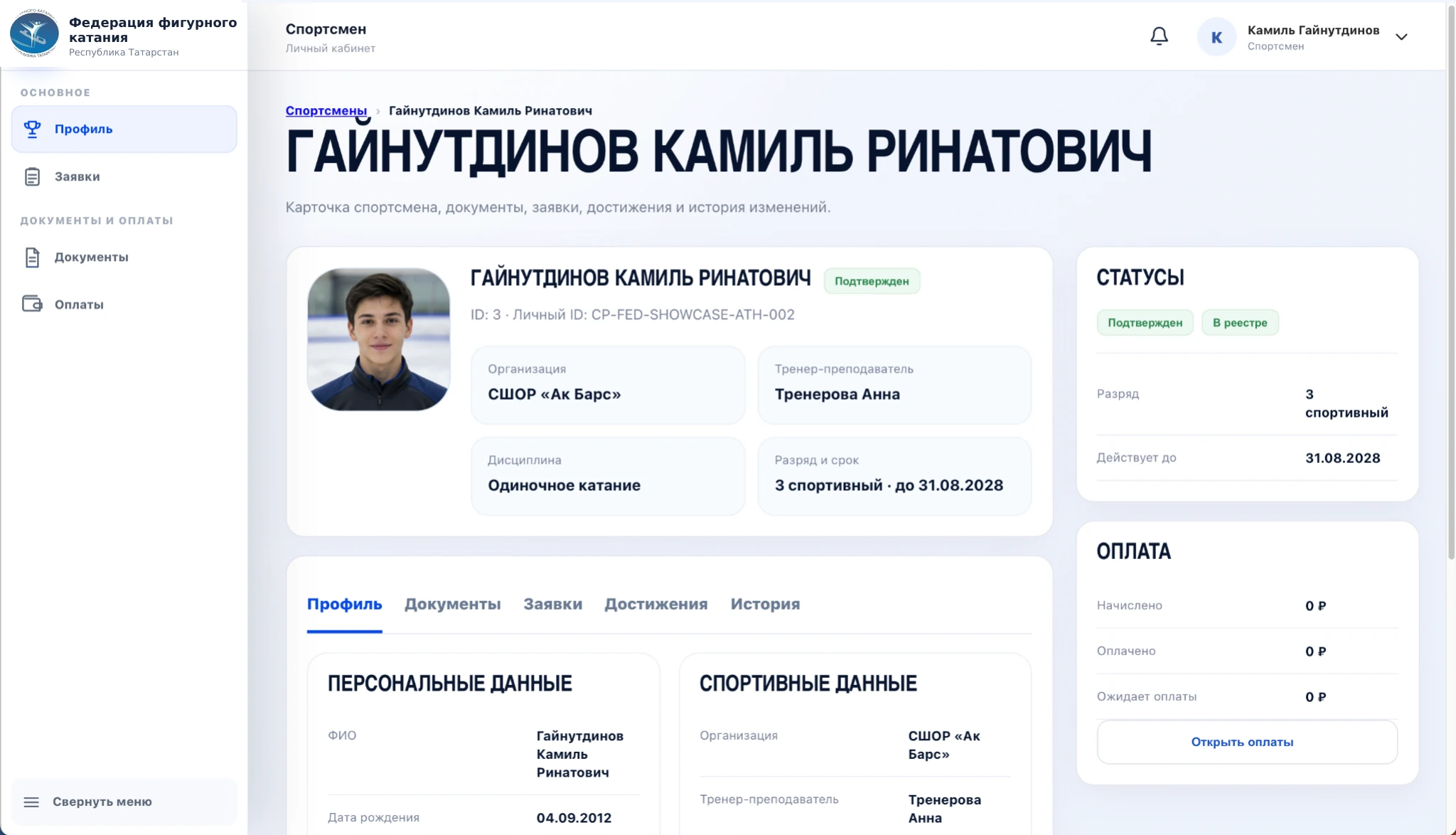This screenshot has width=1456, height=835.
Task: Click the document icon beside Документы
Action: (x=33, y=257)
